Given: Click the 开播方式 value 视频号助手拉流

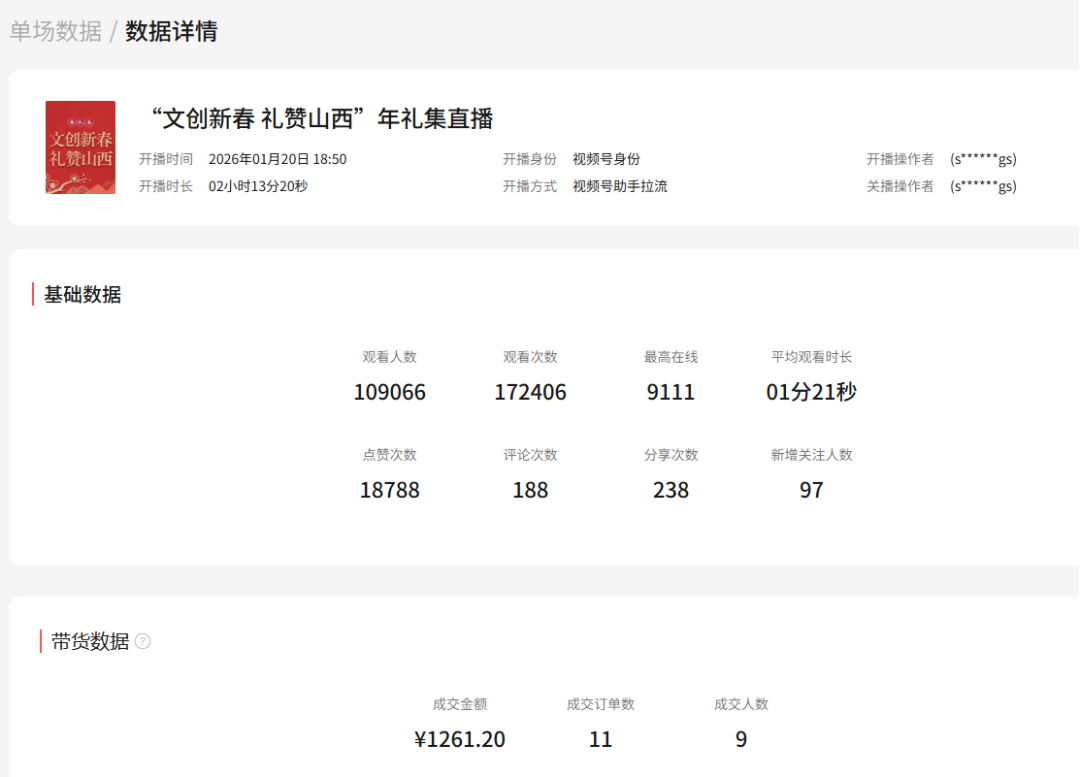Looking at the screenshot, I should point(619,186).
